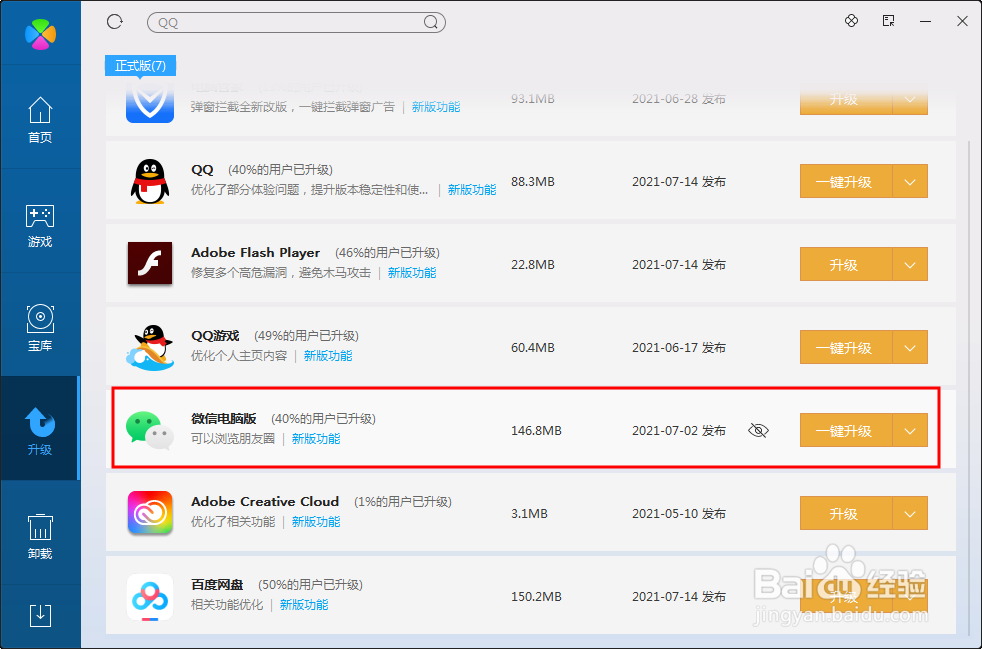Screen dimensions: 982x649
Task: Click the 微信电脑版 name text
Action: click(224, 418)
